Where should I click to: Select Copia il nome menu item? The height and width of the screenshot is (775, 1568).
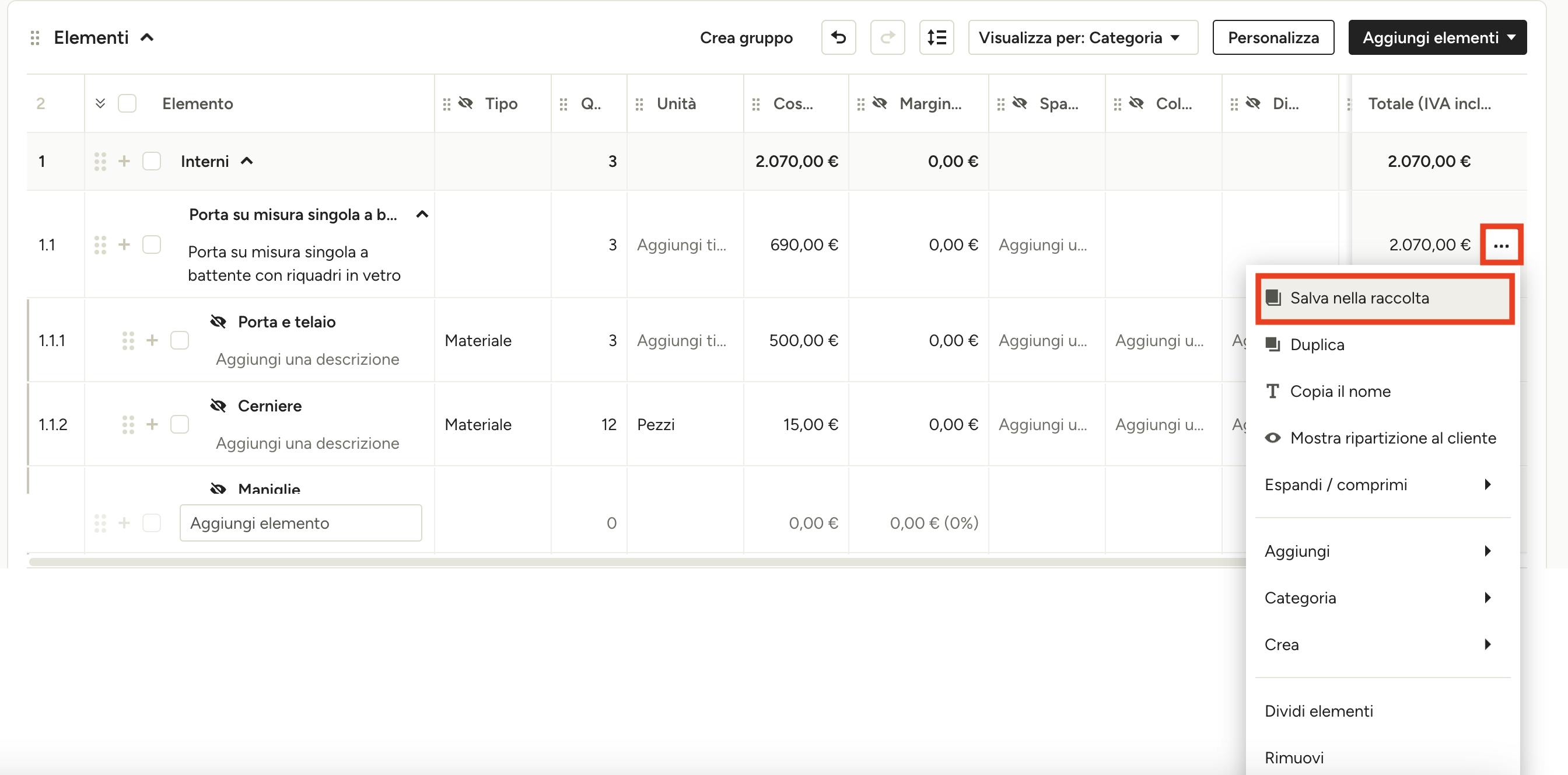[1382, 392]
